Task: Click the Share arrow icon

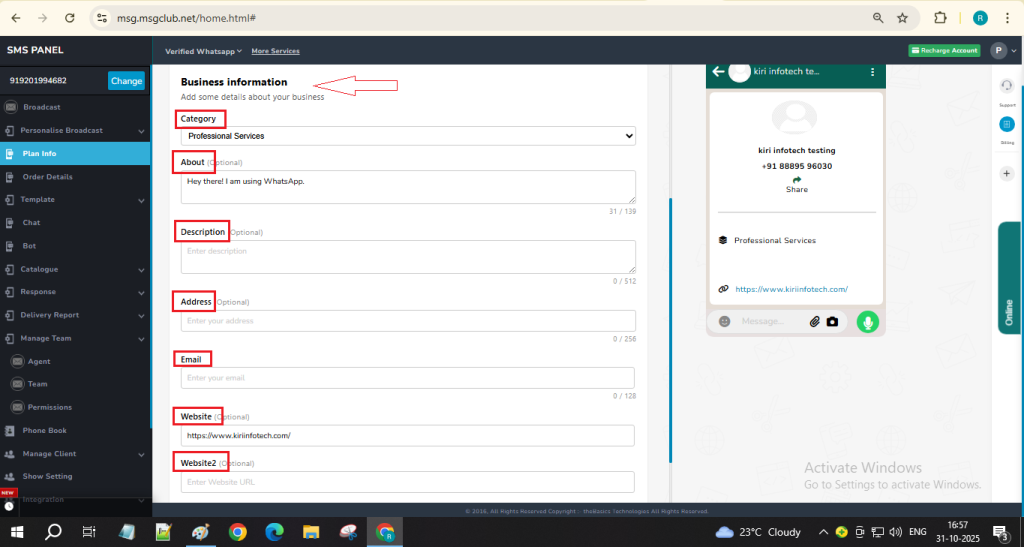Action: [x=797, y=179]
